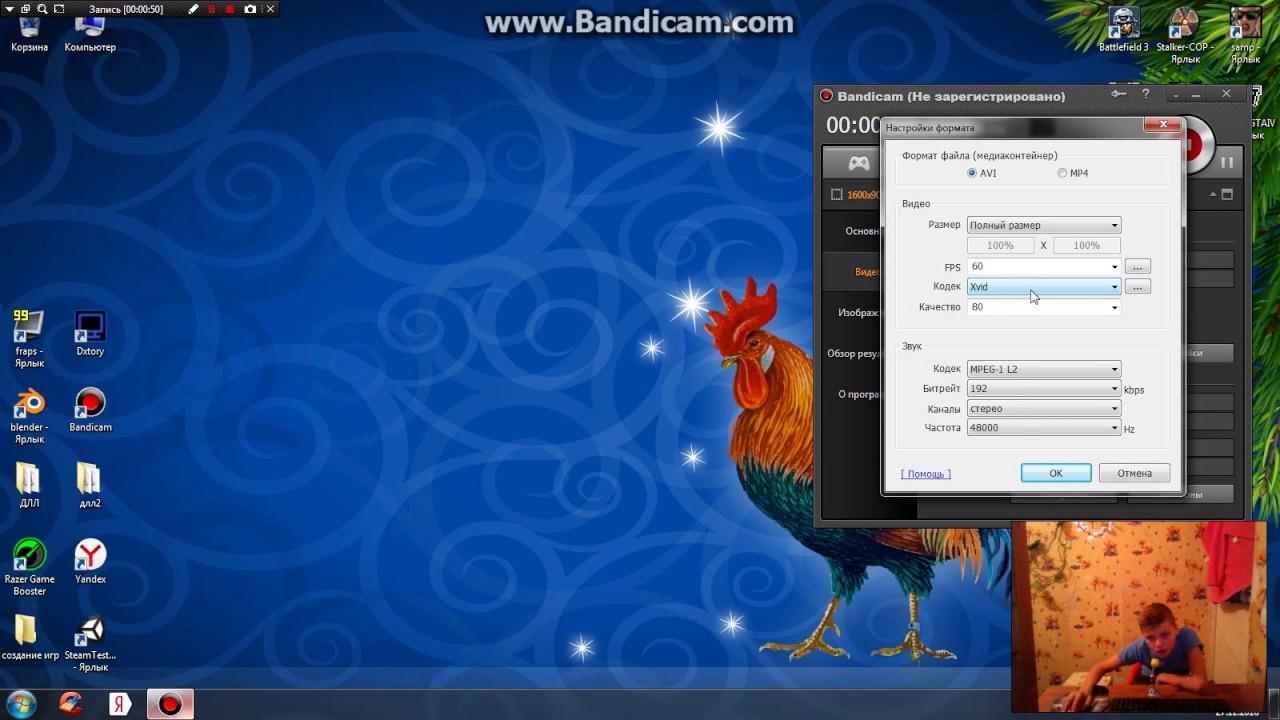This screenshot has height=720, width=1280.
Task: Switch to the О программе tab in Bandicam
Action: 852,394
